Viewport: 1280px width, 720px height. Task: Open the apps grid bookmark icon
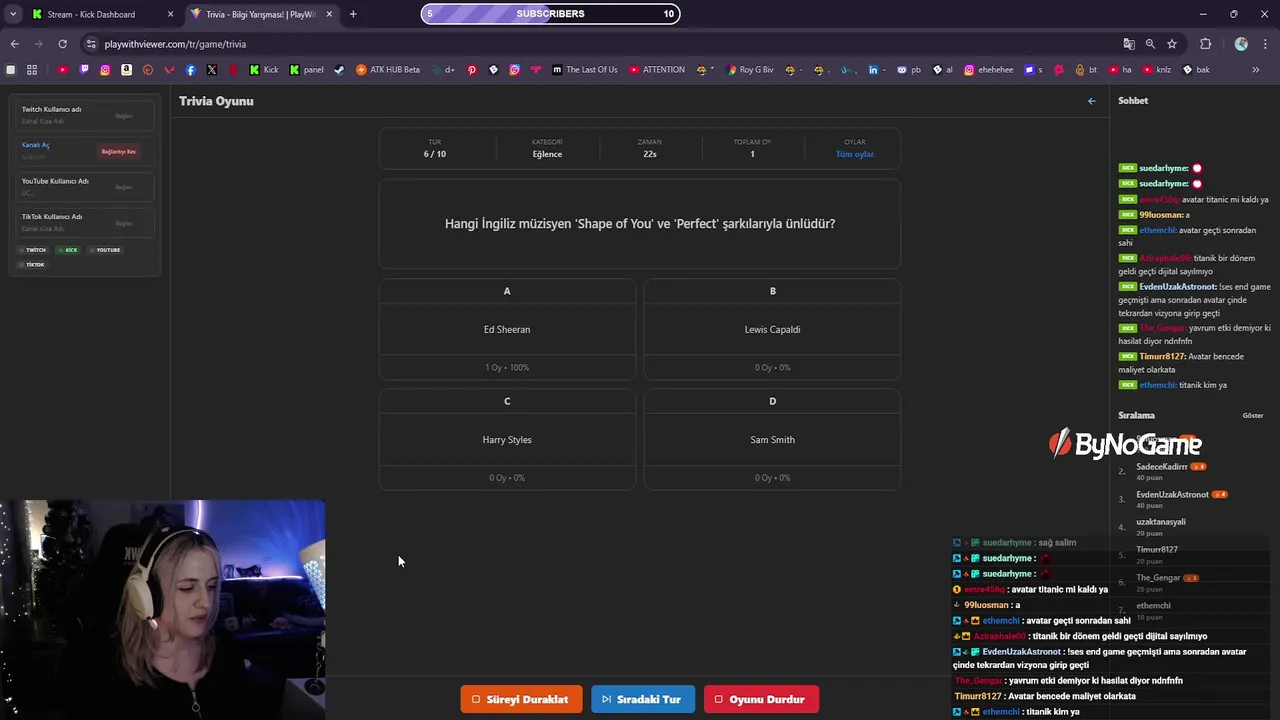coord(32,70)
